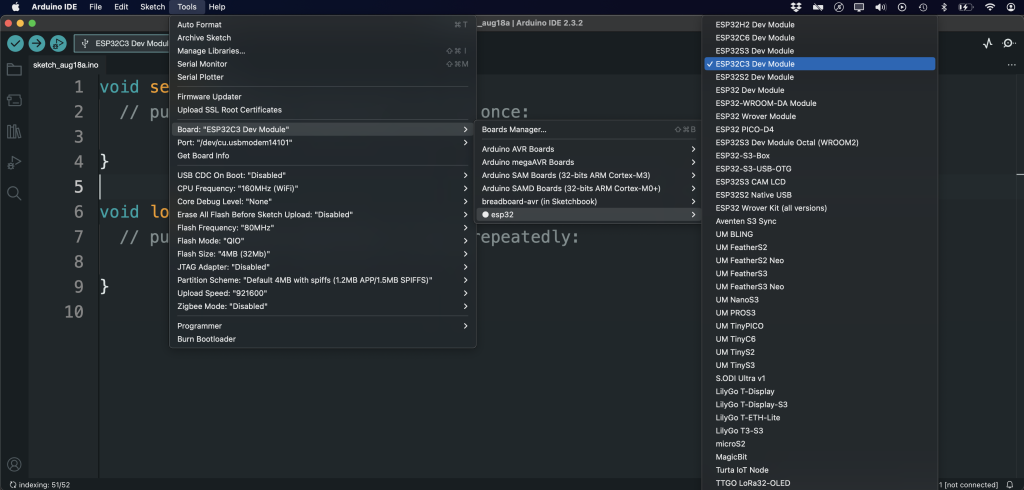Select ESP32 PICO-D4 board
This screenshot has width=1024, height=490.
(820, 129)
